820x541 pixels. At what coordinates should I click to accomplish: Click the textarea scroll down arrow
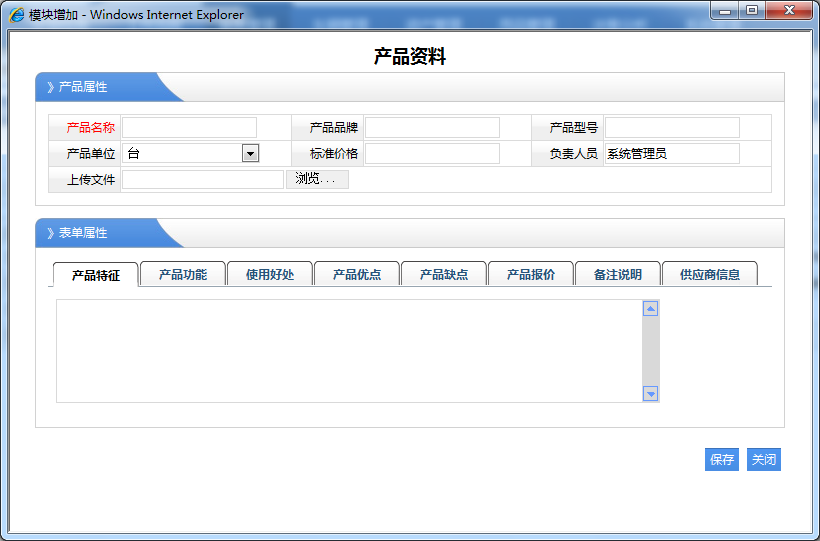pyautogui.click(x=650, y=394)
